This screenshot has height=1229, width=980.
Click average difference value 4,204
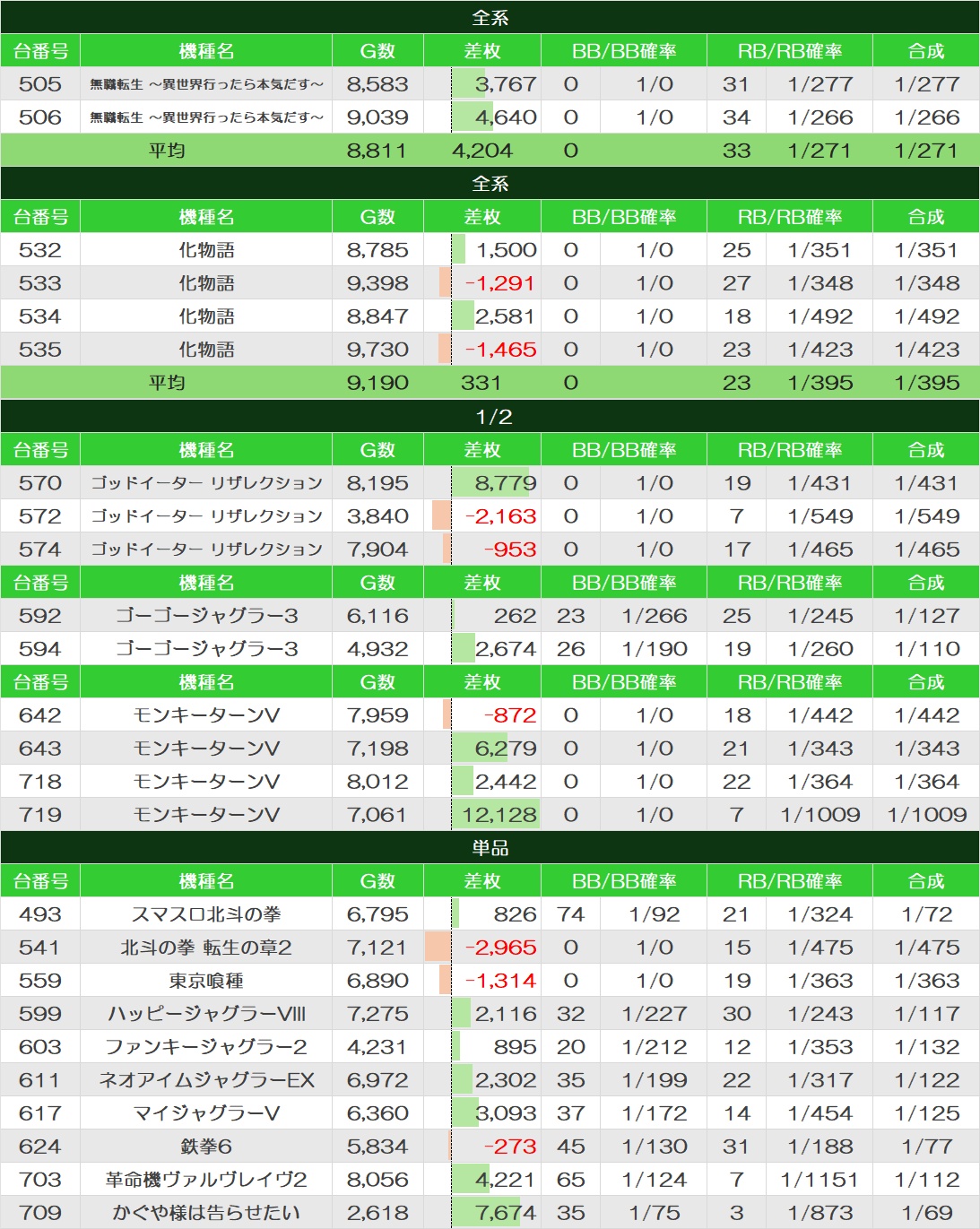[481, 151]
